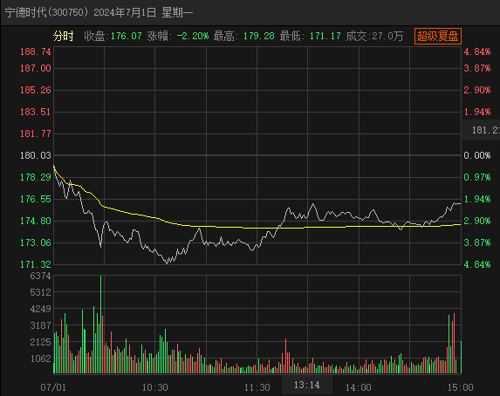The width and height of the screenshot is (500, 396).
Task: Click the 最高 179.28 high value
Action: pyautogui.click(x=259, y=36)
